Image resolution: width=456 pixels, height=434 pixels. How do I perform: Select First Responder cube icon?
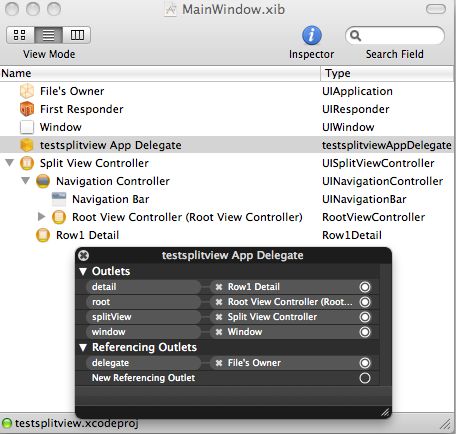click(27, 109)
